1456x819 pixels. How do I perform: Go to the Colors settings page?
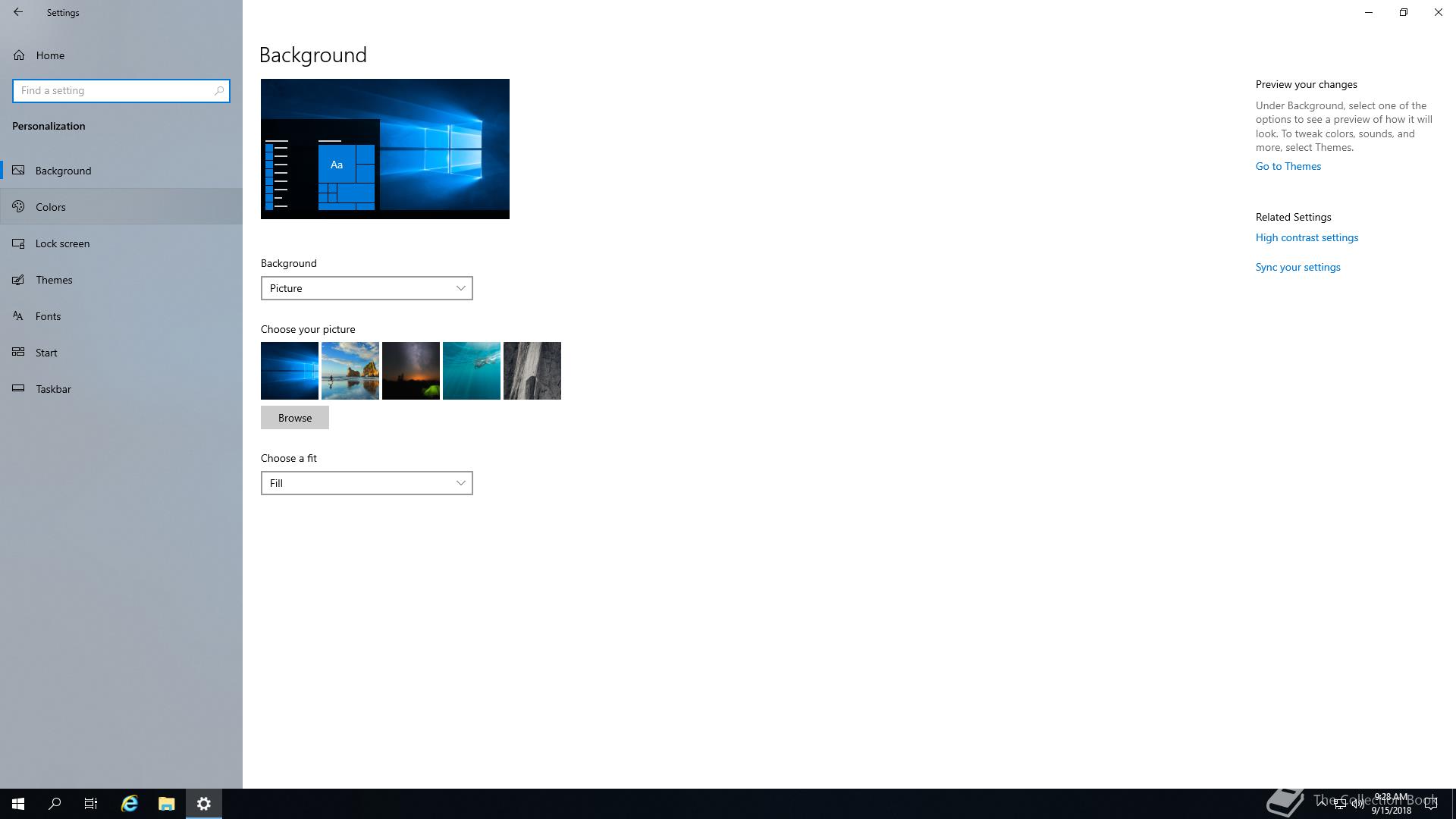pyautogui.click(x=51, y=207)
